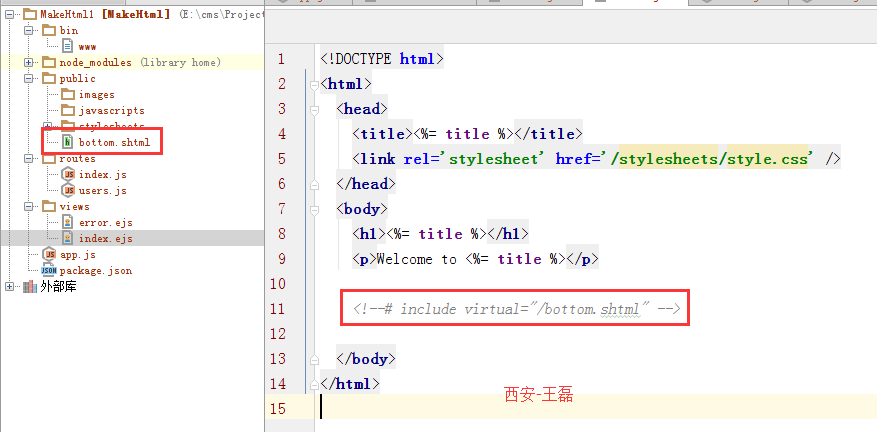Click the closing body tag text

pos(366,359)
